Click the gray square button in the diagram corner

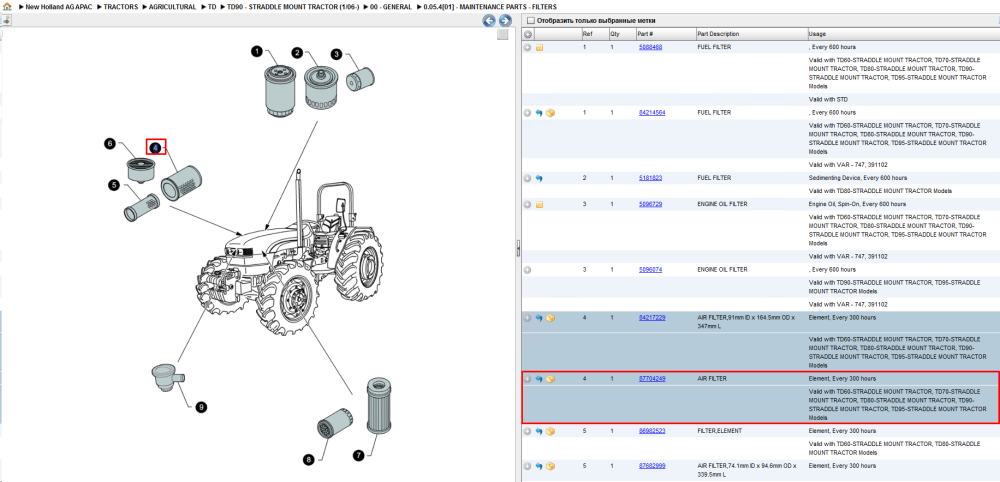tap(503, 34)
